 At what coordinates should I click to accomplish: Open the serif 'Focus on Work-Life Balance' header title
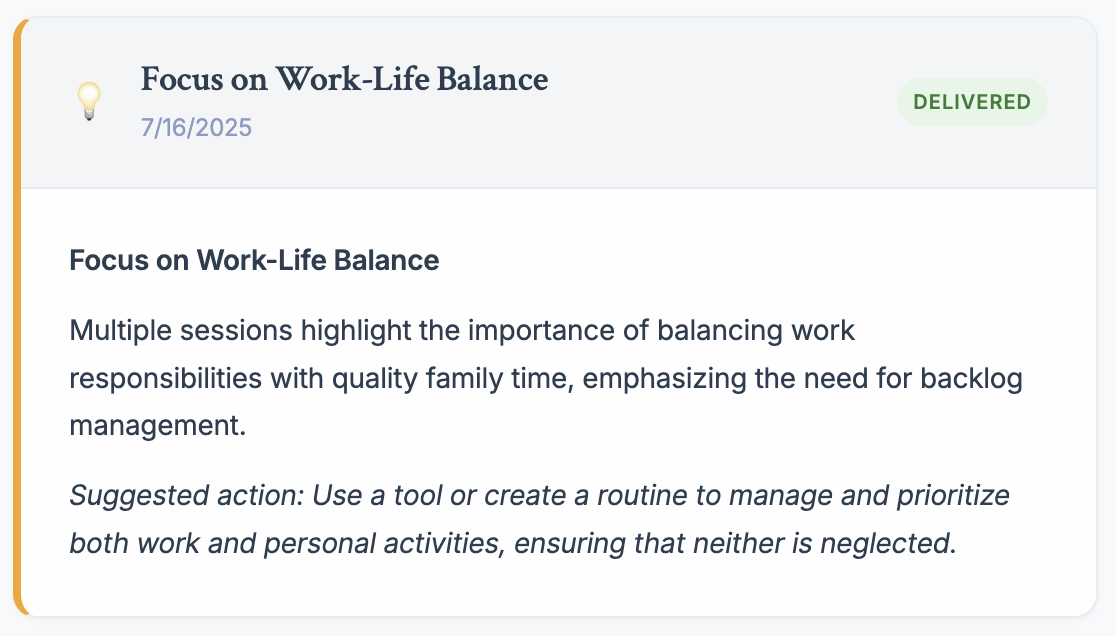(x=344, y=79)
